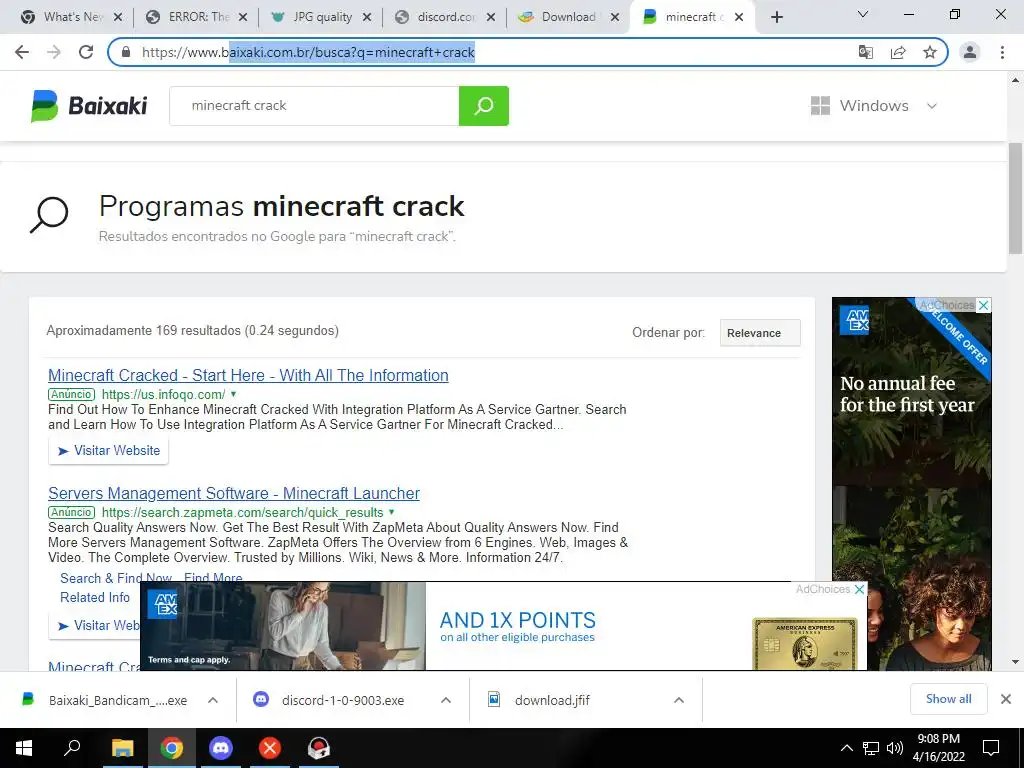Expand the search.zapmeta.com ad arrow
Screen dimensions: 1024x768
tap(392, 513)
